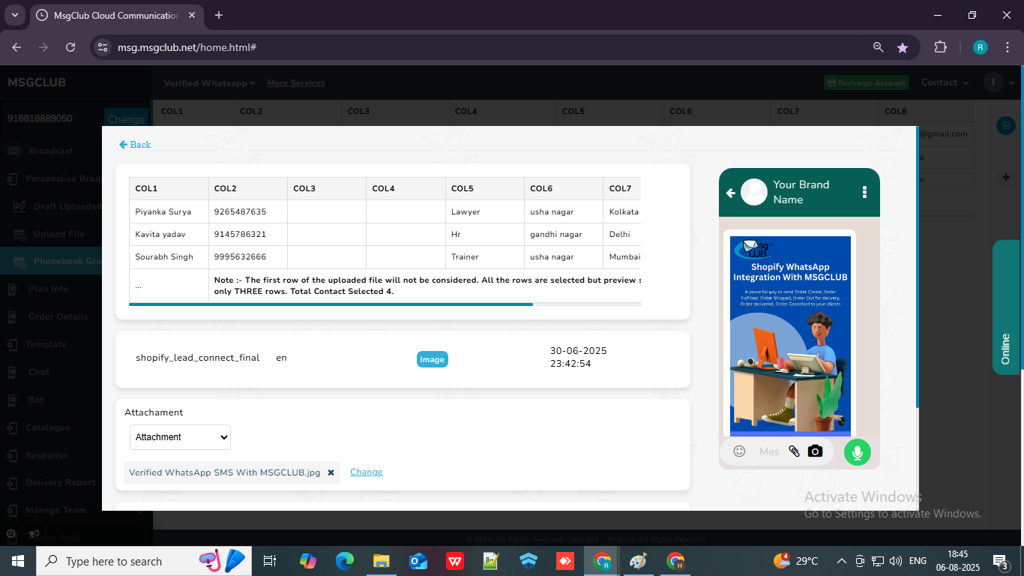Image resolution: width=1024 pixels, height=576 pixels.
Task: Open Broadcast in the sidebar
Action: (50, 151)
